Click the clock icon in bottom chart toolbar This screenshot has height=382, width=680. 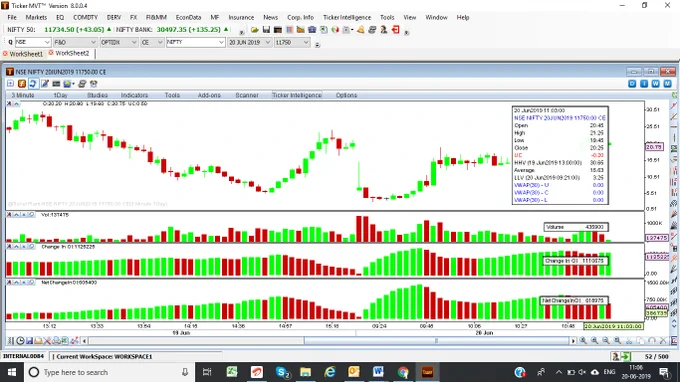[x=20, y=341]
